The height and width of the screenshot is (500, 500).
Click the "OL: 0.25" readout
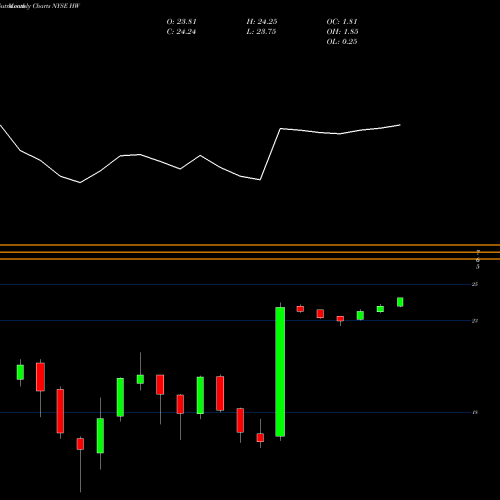(342, 42)
